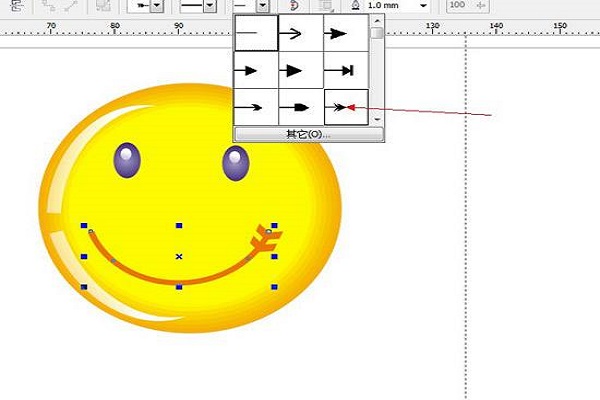
Task: Select the double-chevron arrowhead preset
Action: (x=346, y=106)
